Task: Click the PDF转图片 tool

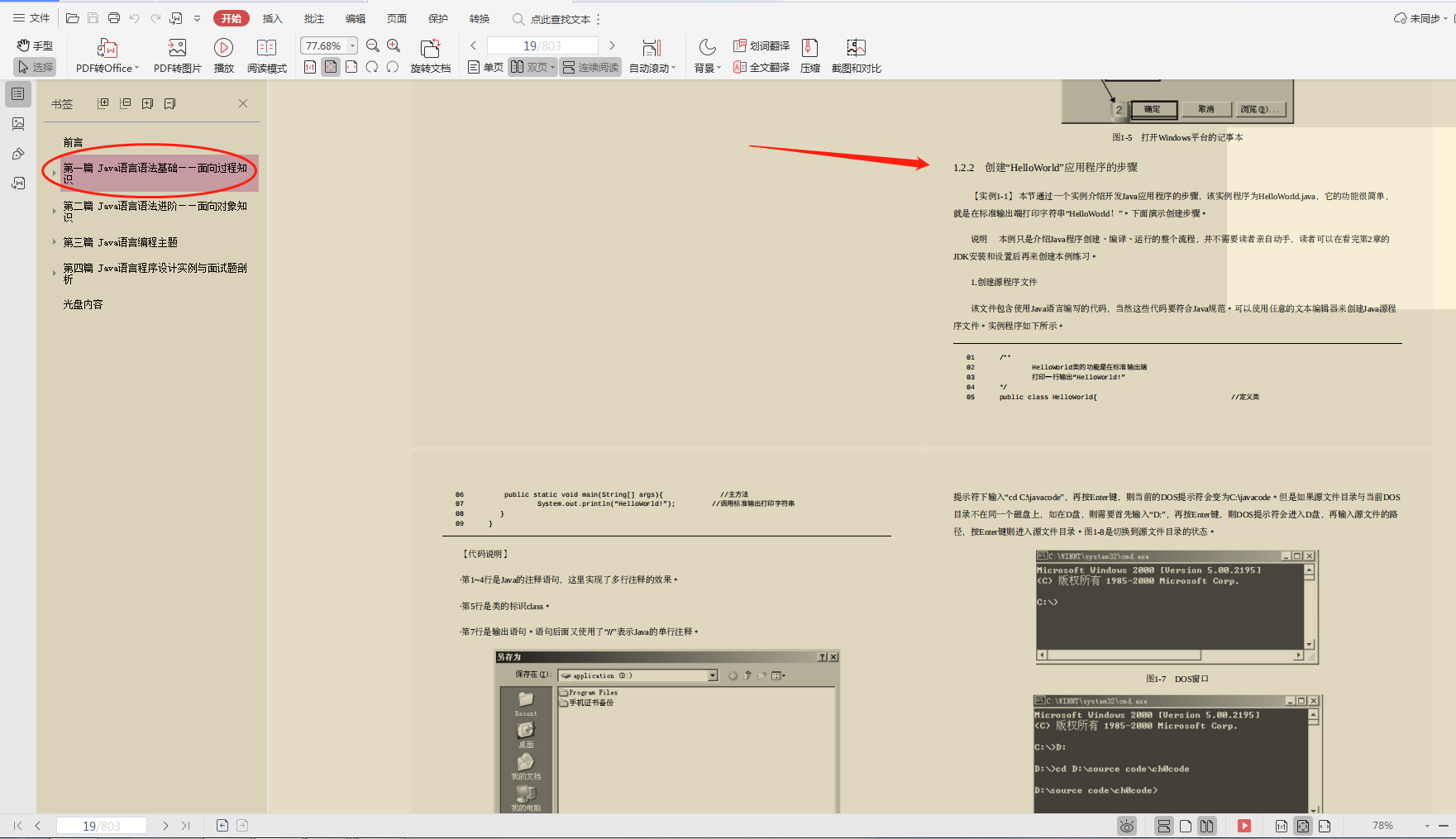Action: [178, 55]
